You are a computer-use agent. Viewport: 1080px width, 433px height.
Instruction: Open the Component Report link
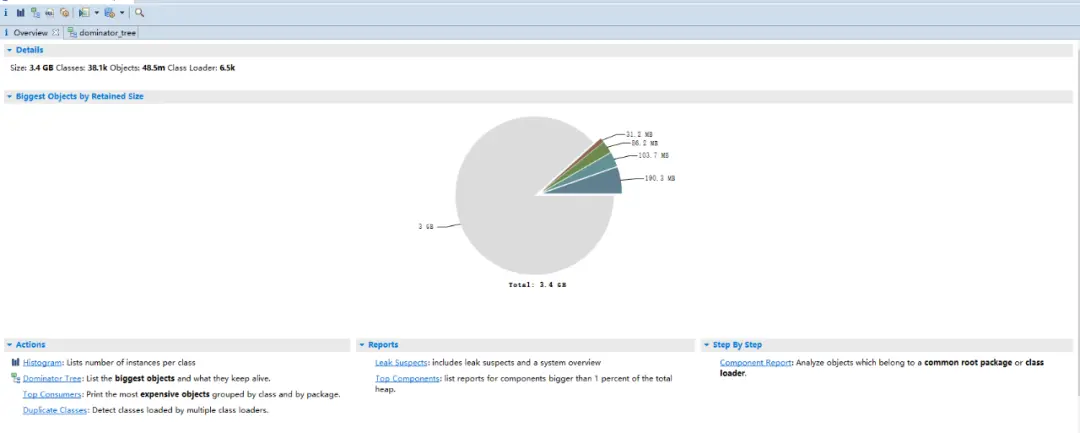pyautogui.click(x=756, y=362)
